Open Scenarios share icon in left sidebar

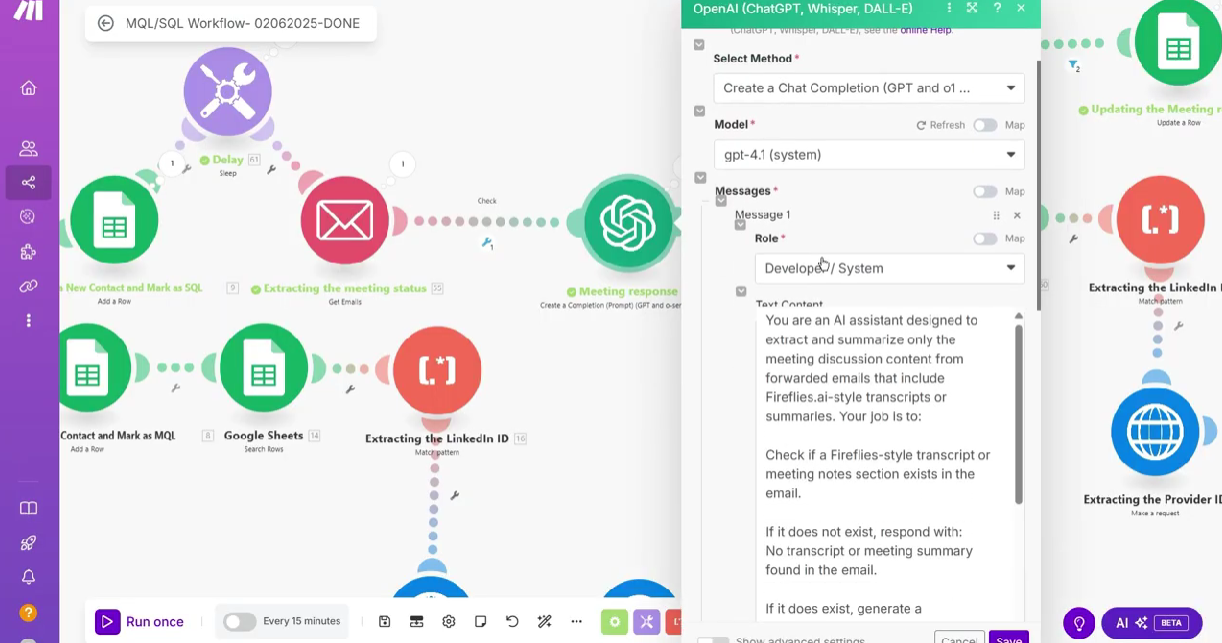pos(28,182)
